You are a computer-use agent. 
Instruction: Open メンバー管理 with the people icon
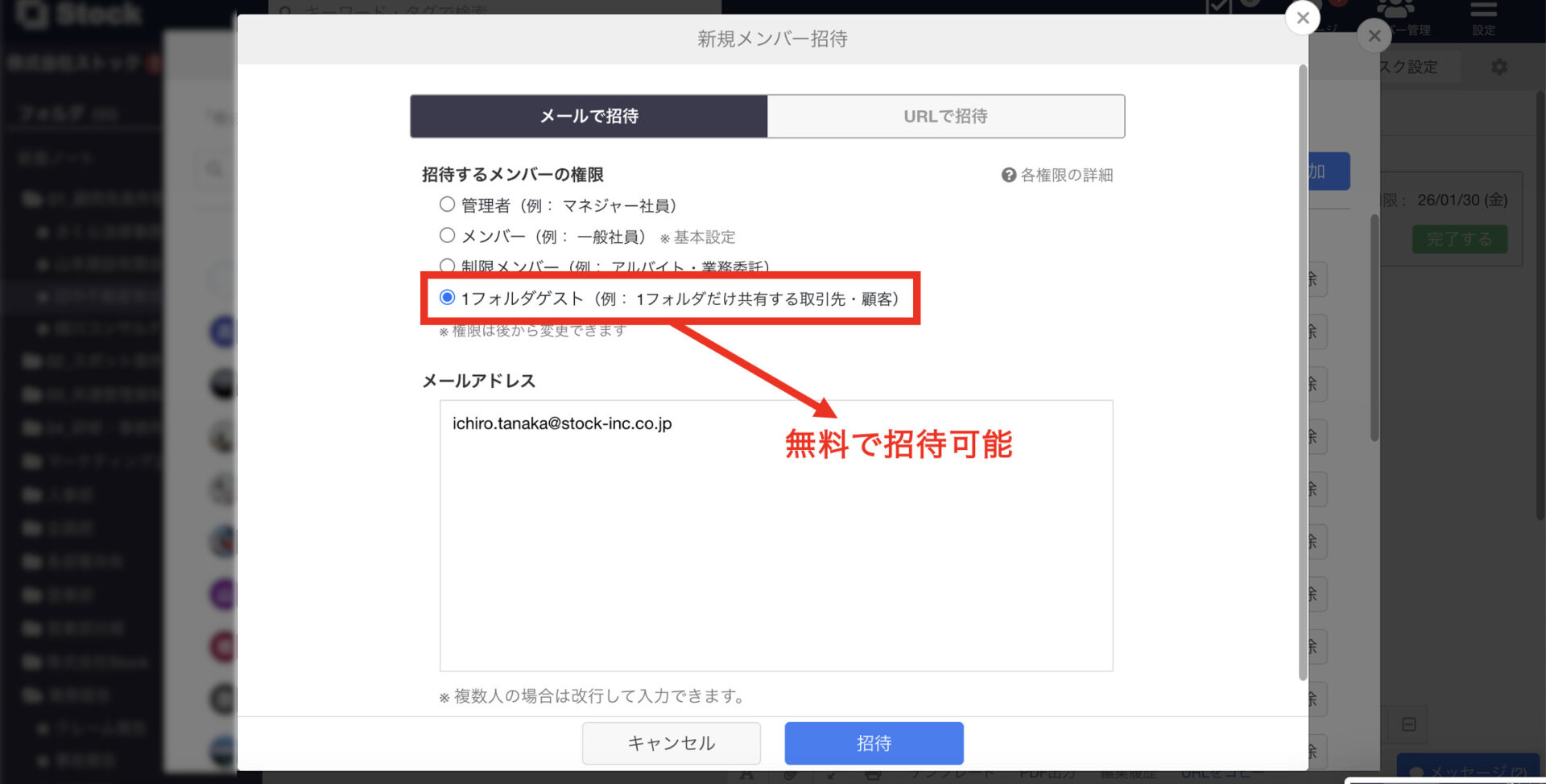pyautogui.click(x=1397, y=10)
